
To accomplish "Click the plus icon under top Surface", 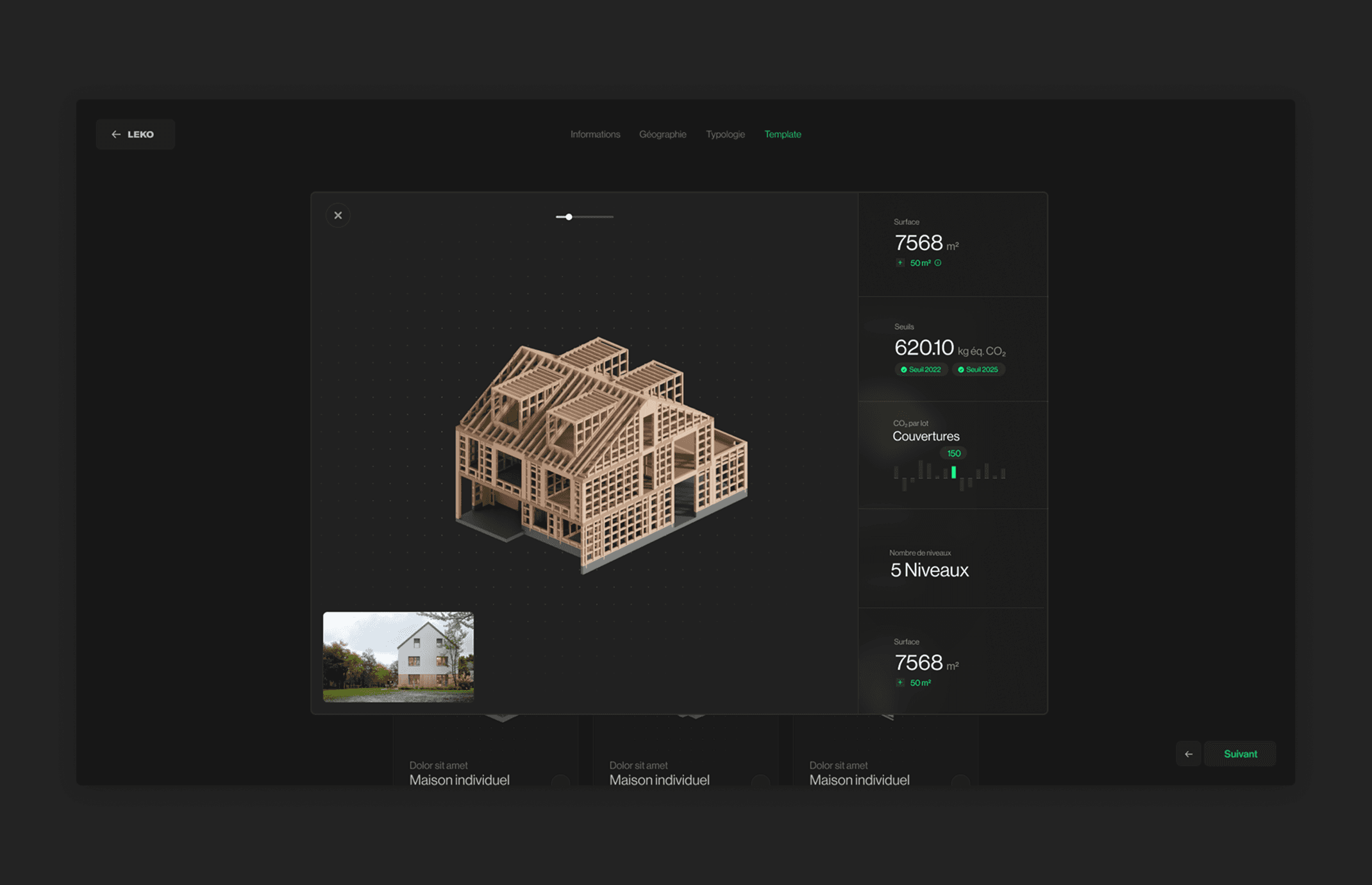I will [900, 263].
